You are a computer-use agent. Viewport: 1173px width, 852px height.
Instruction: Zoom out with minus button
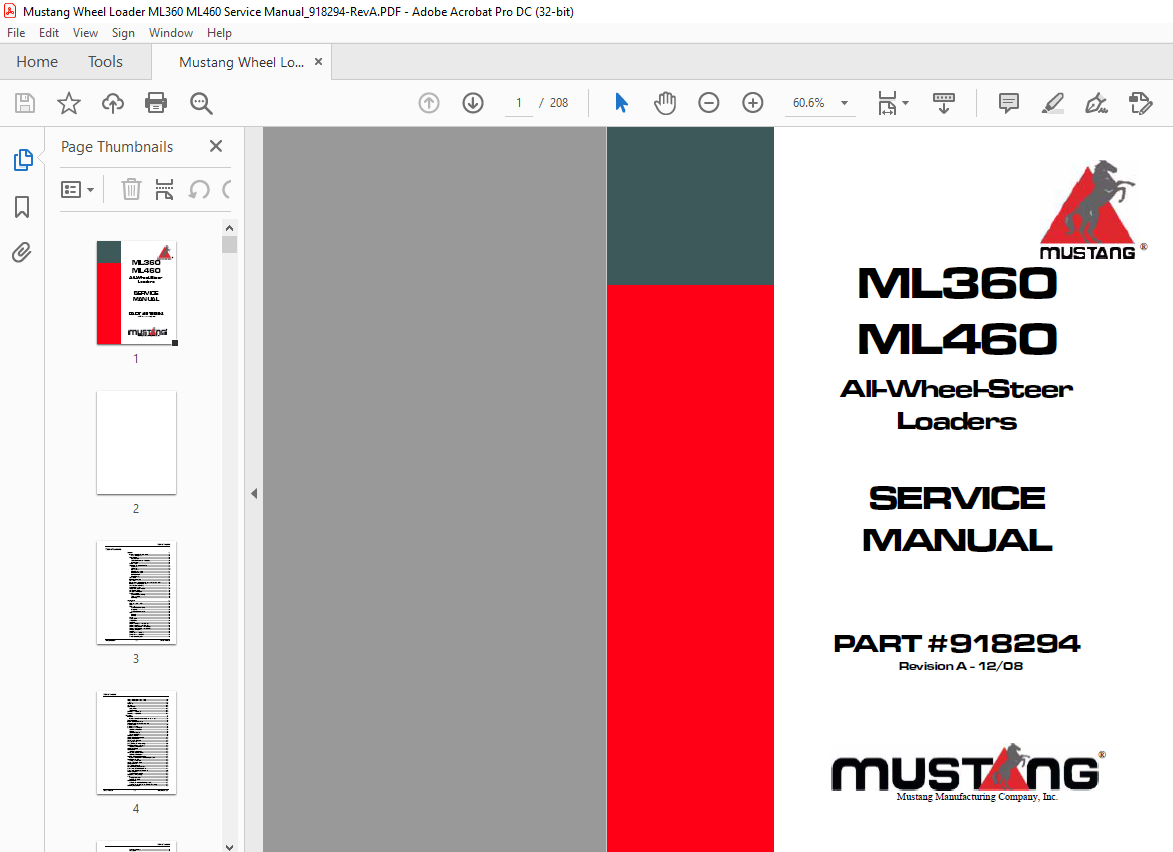pyautogui.click(x=708, y=103)
